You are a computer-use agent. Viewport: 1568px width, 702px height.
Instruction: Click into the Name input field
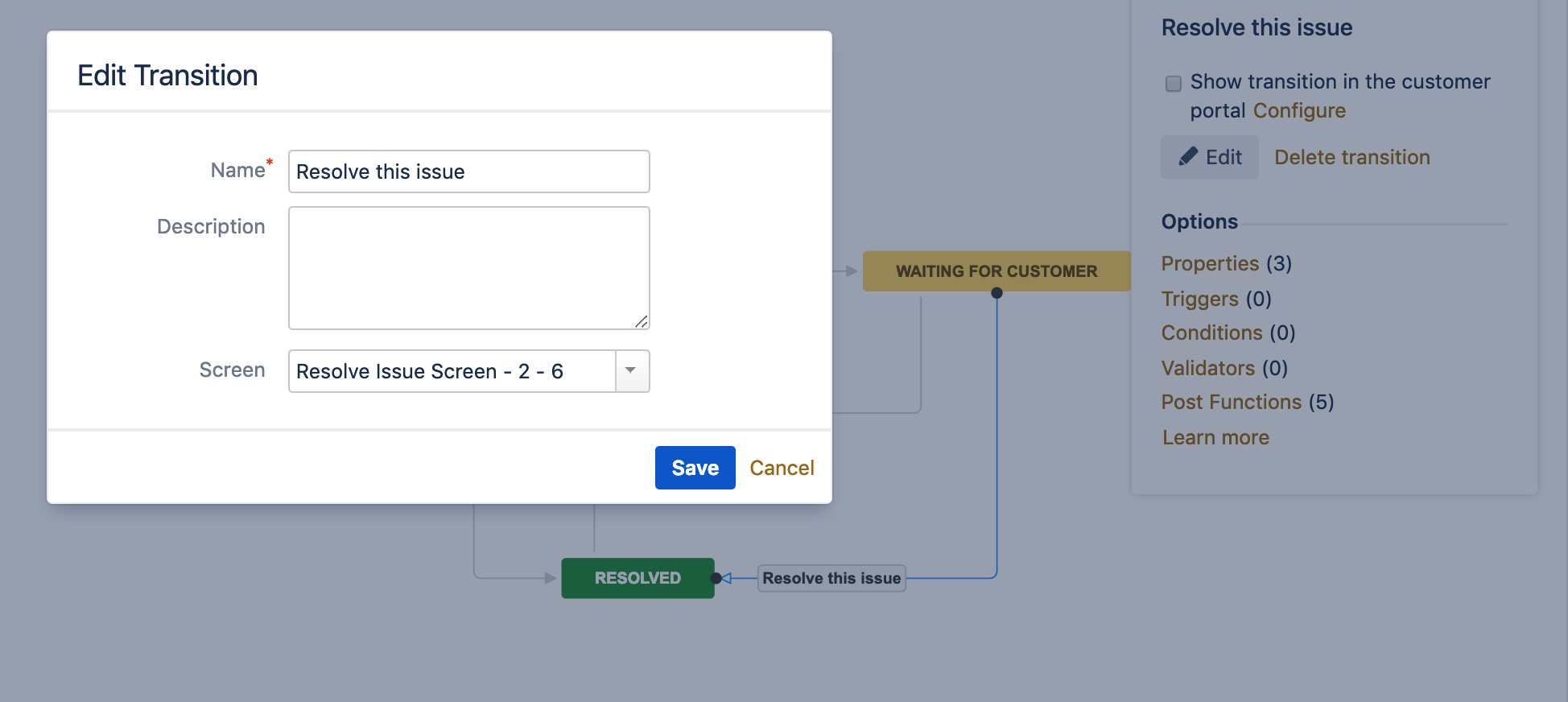coord(468,171)
